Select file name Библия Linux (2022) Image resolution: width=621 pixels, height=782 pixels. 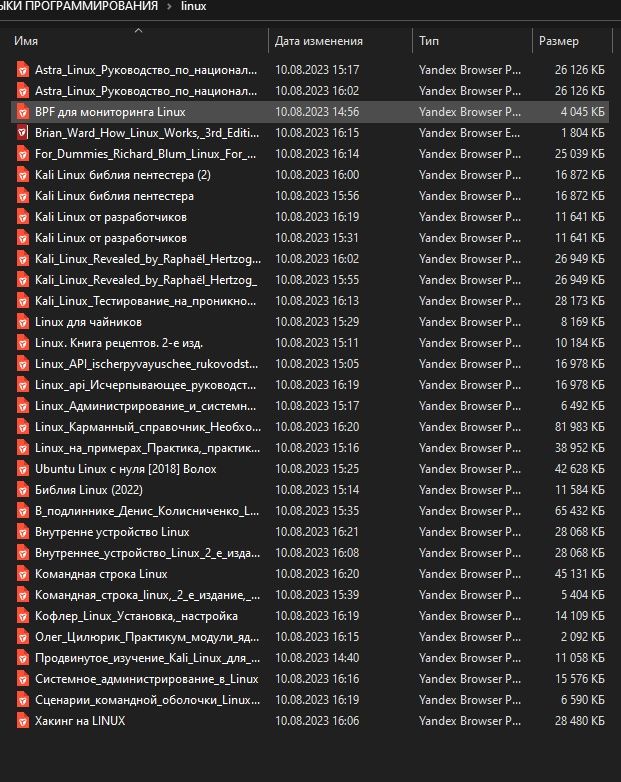pyautogui.click(x=89, y=490)
